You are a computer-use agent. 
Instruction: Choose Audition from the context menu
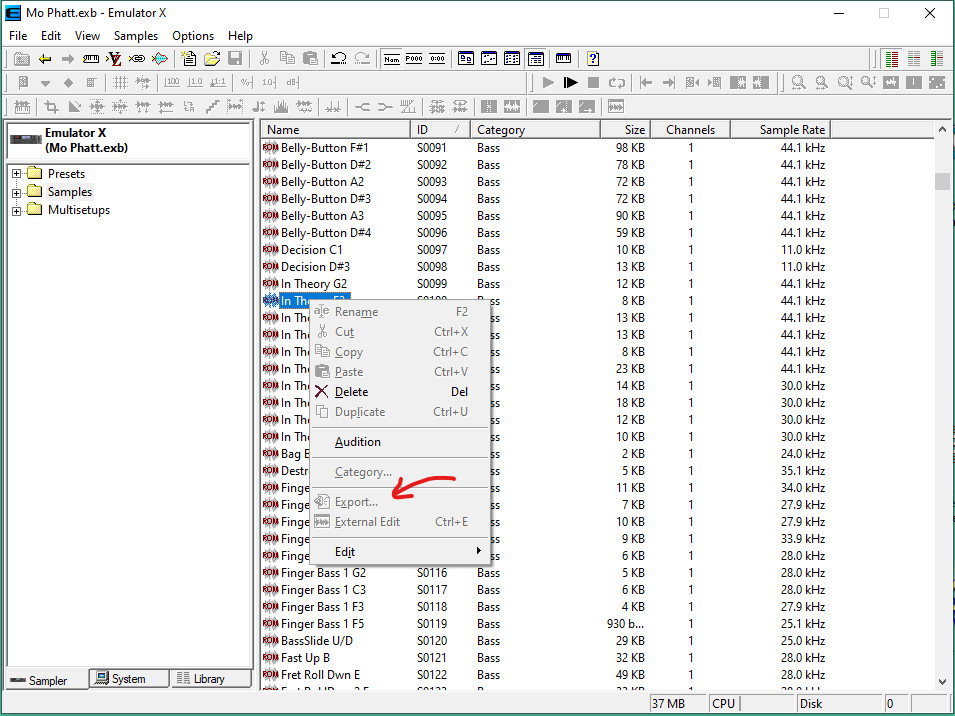point(357,442)
